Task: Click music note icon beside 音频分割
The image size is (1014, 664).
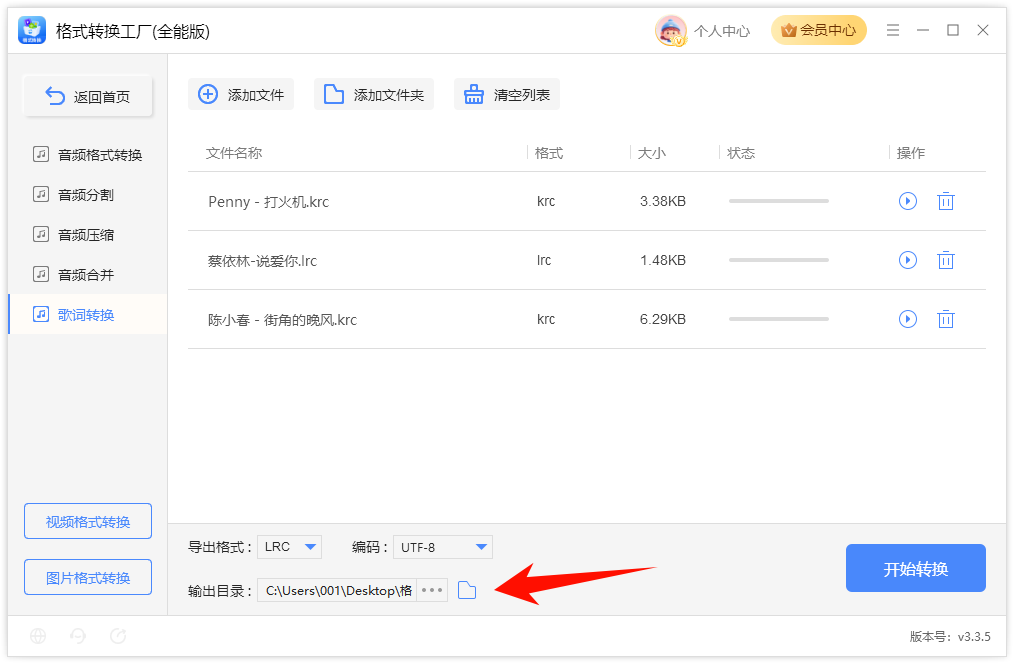Action: point(41,194)
